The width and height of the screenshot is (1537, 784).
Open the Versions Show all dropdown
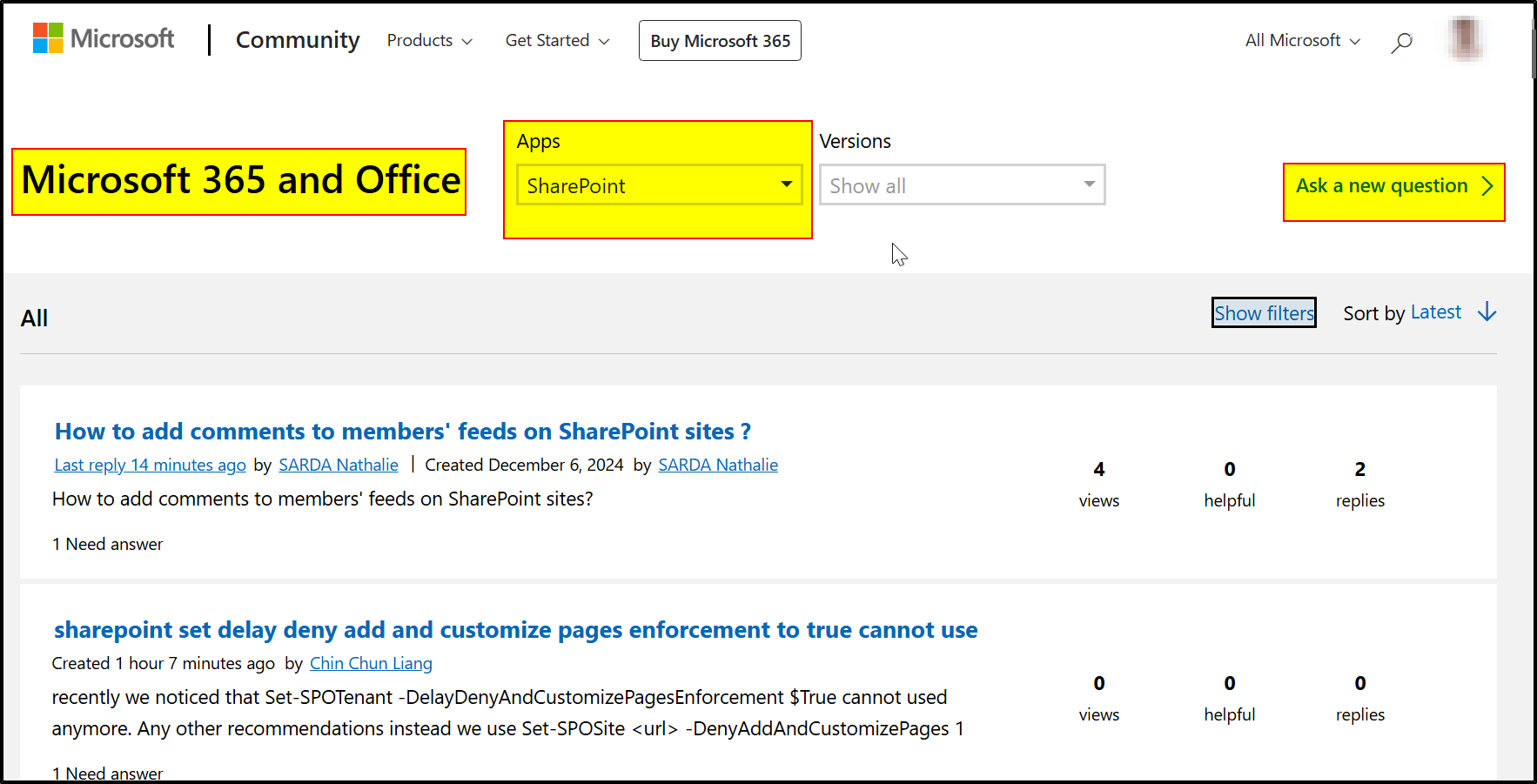pyautogui.click(x=962, y=185)
